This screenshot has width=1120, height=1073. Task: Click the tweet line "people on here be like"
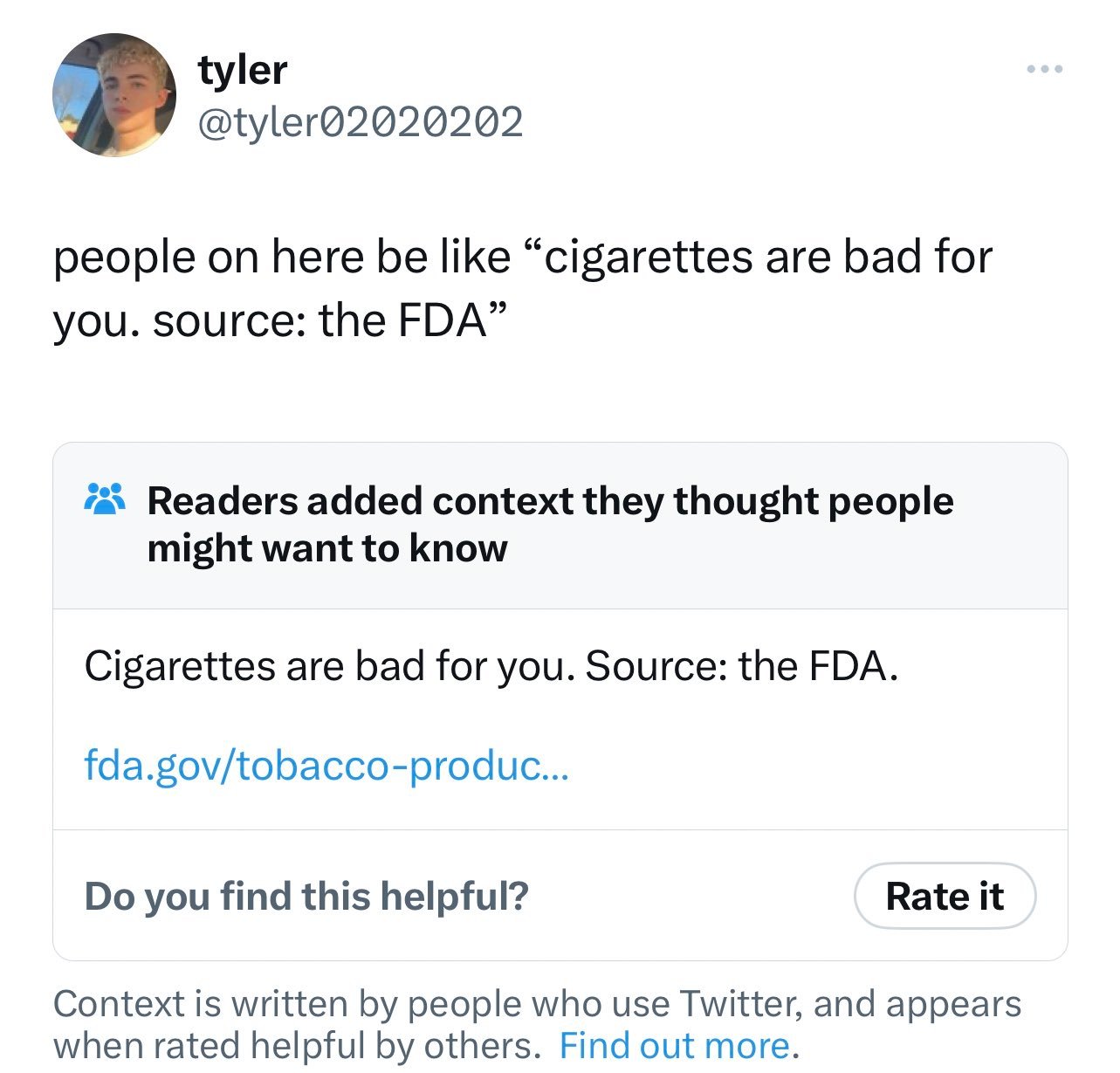tap(281, 257)
